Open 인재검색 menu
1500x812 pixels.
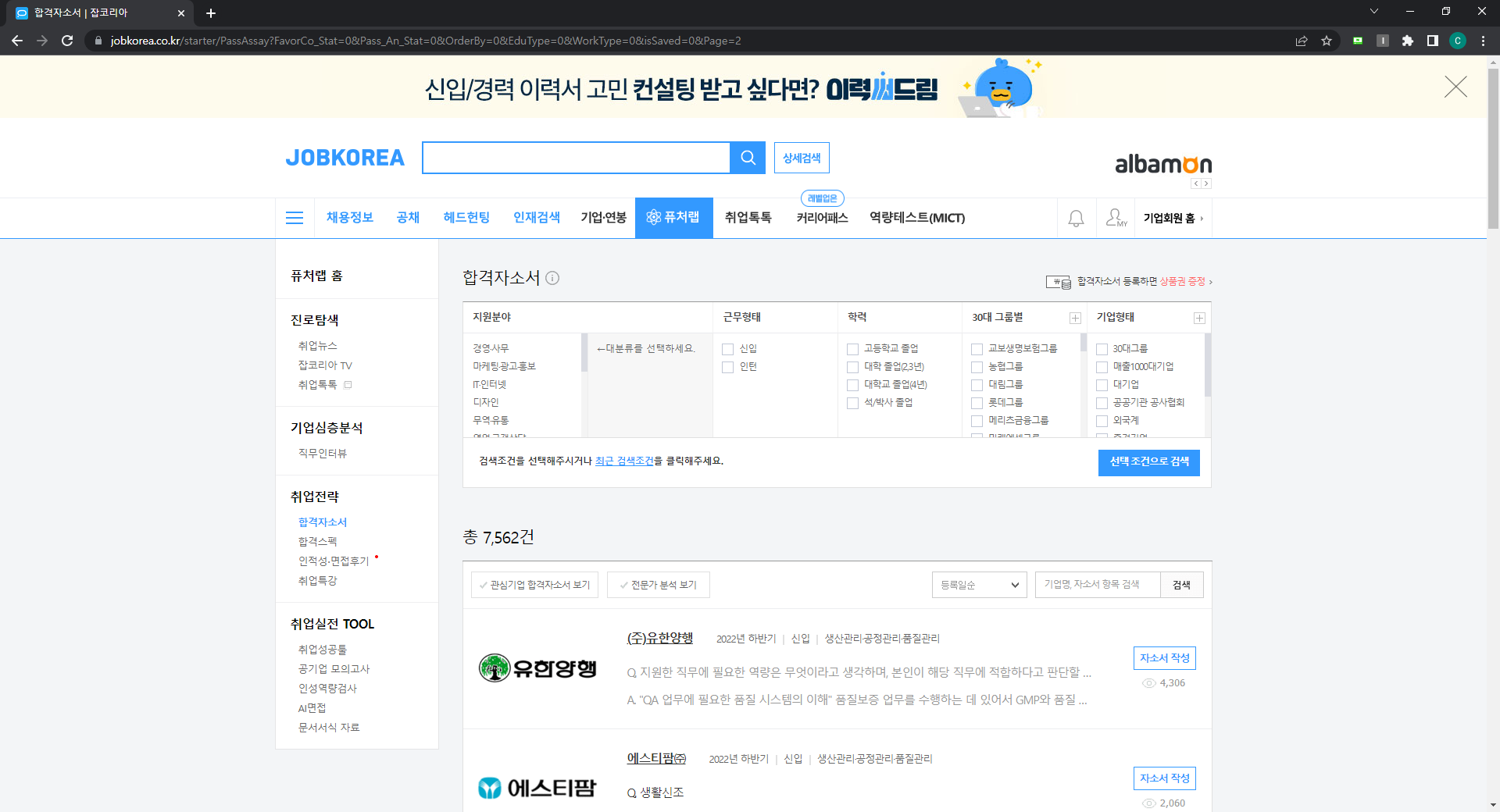click(x=537, y=218)
